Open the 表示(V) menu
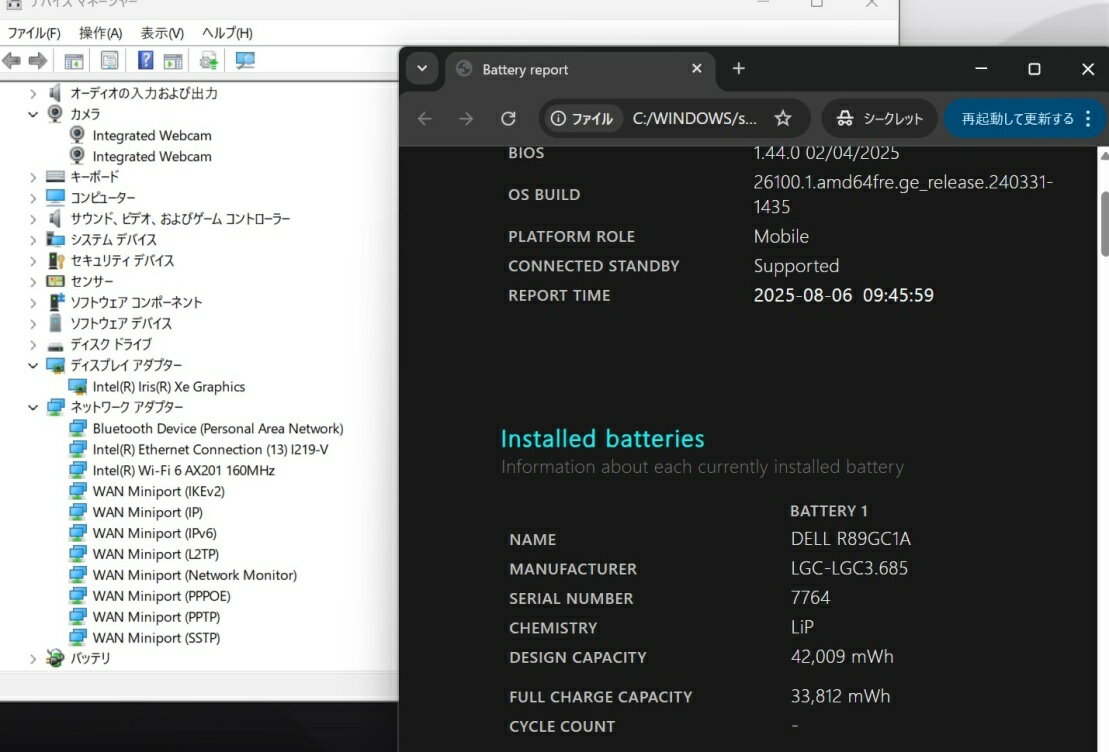1109x752 pixels. 162,33
